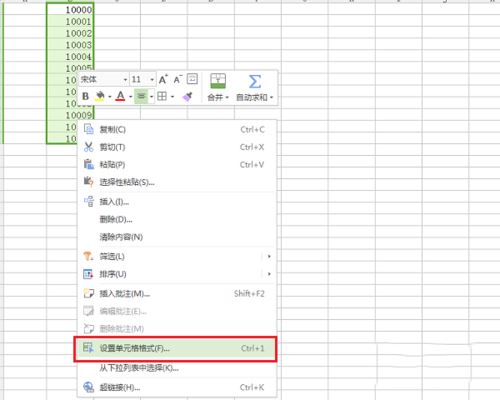Click the AutoSum sigma (自动求和) icon

click(255, 81)
